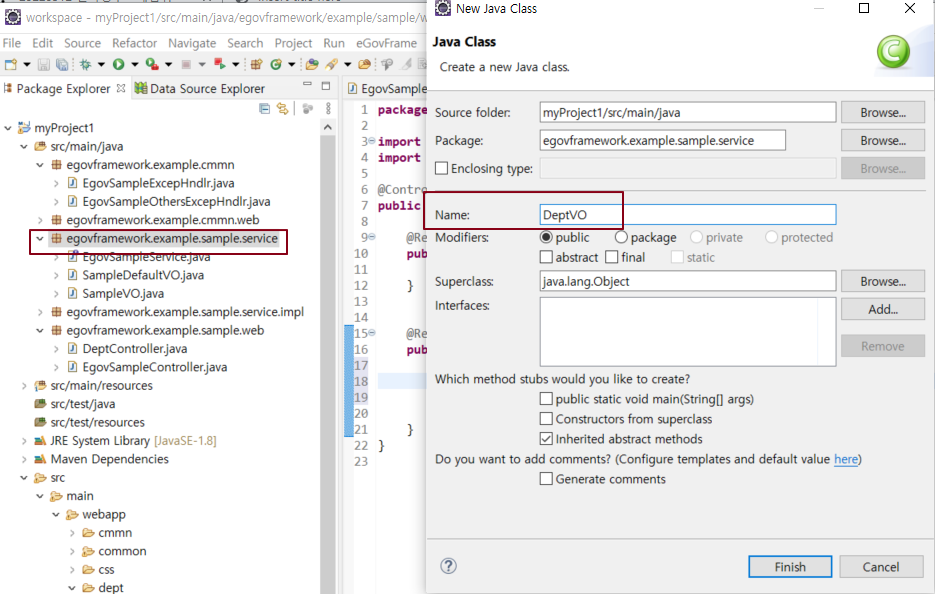Click Browse next to Superclass field
The width and height of the screenshot is (935, 594).
pos(883,281)
